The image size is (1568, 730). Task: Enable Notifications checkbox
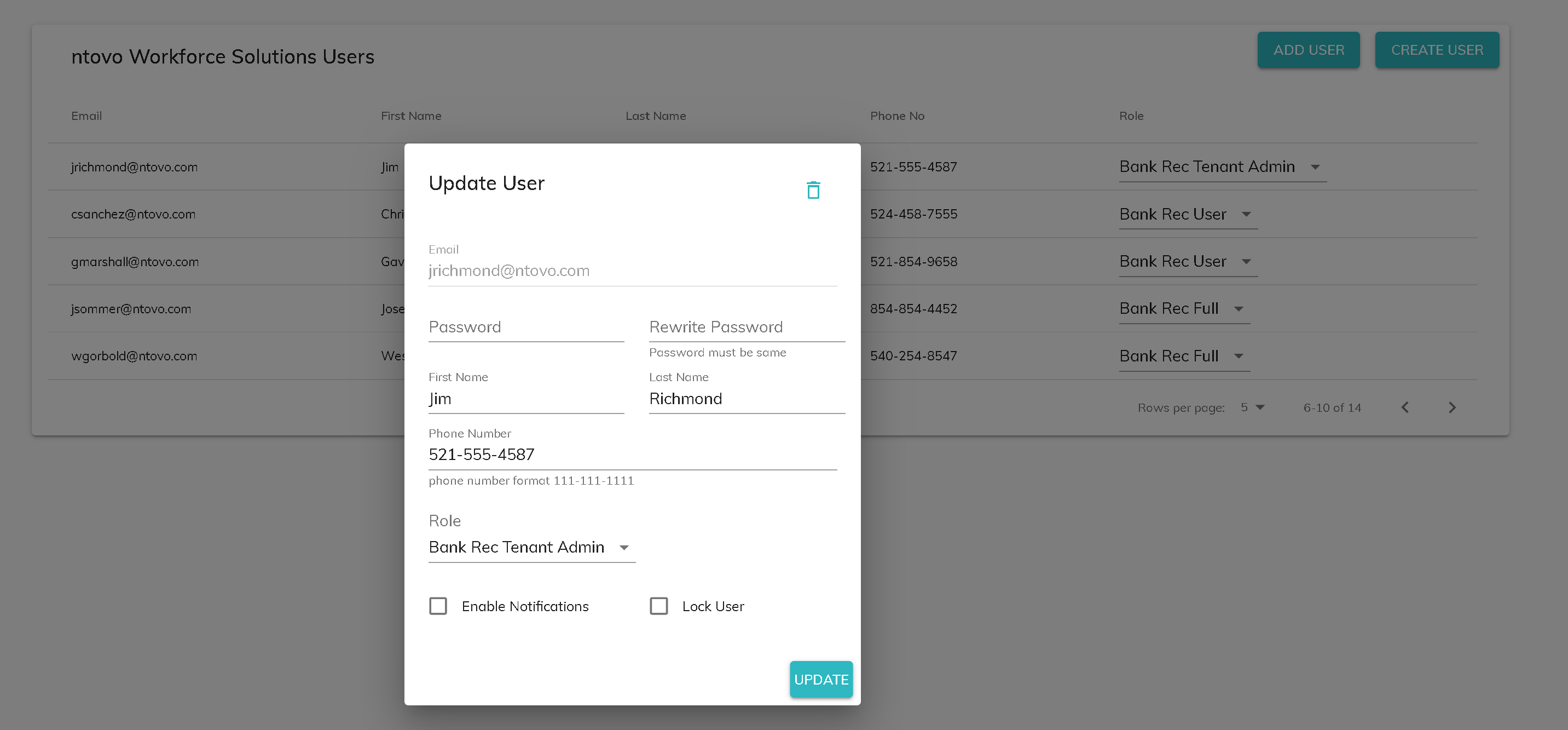pyautogui.click(x=438, y=606)
